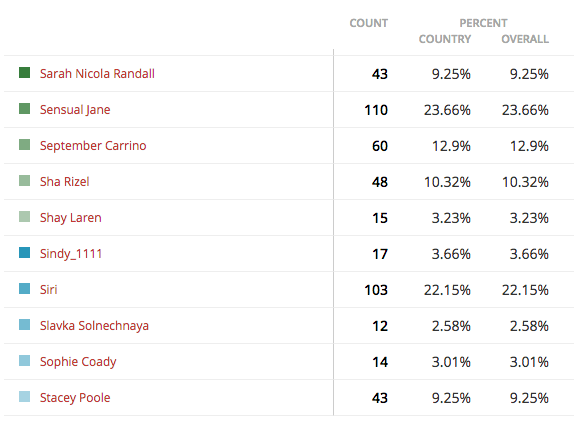Screen dimensions: 574x438
Task: Click the September Carrino name link
Action: [x=93, y=146]
